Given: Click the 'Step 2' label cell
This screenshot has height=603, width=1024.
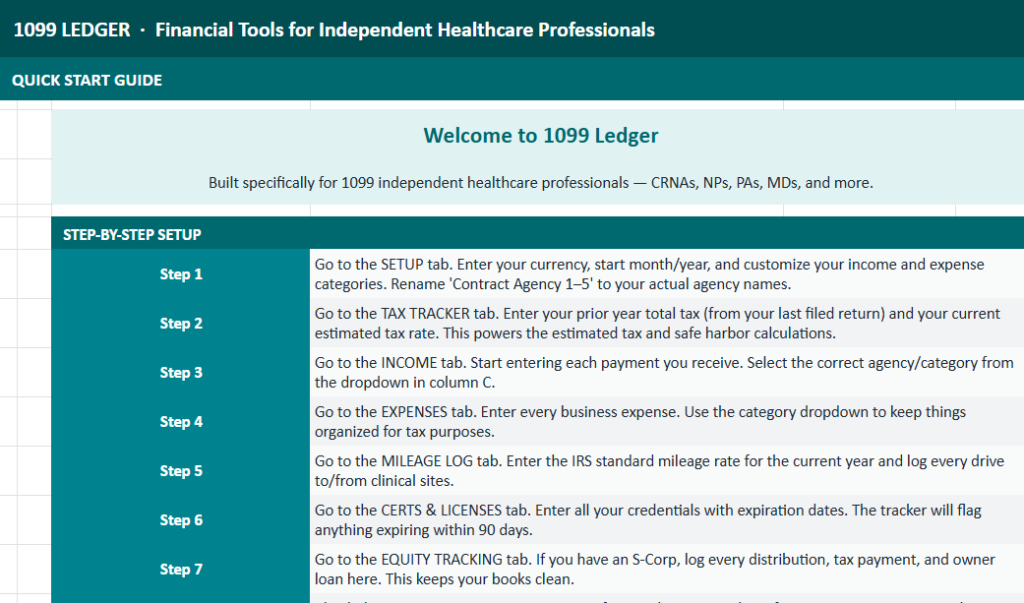Looking at the screenshot, I should pos(181,323).
